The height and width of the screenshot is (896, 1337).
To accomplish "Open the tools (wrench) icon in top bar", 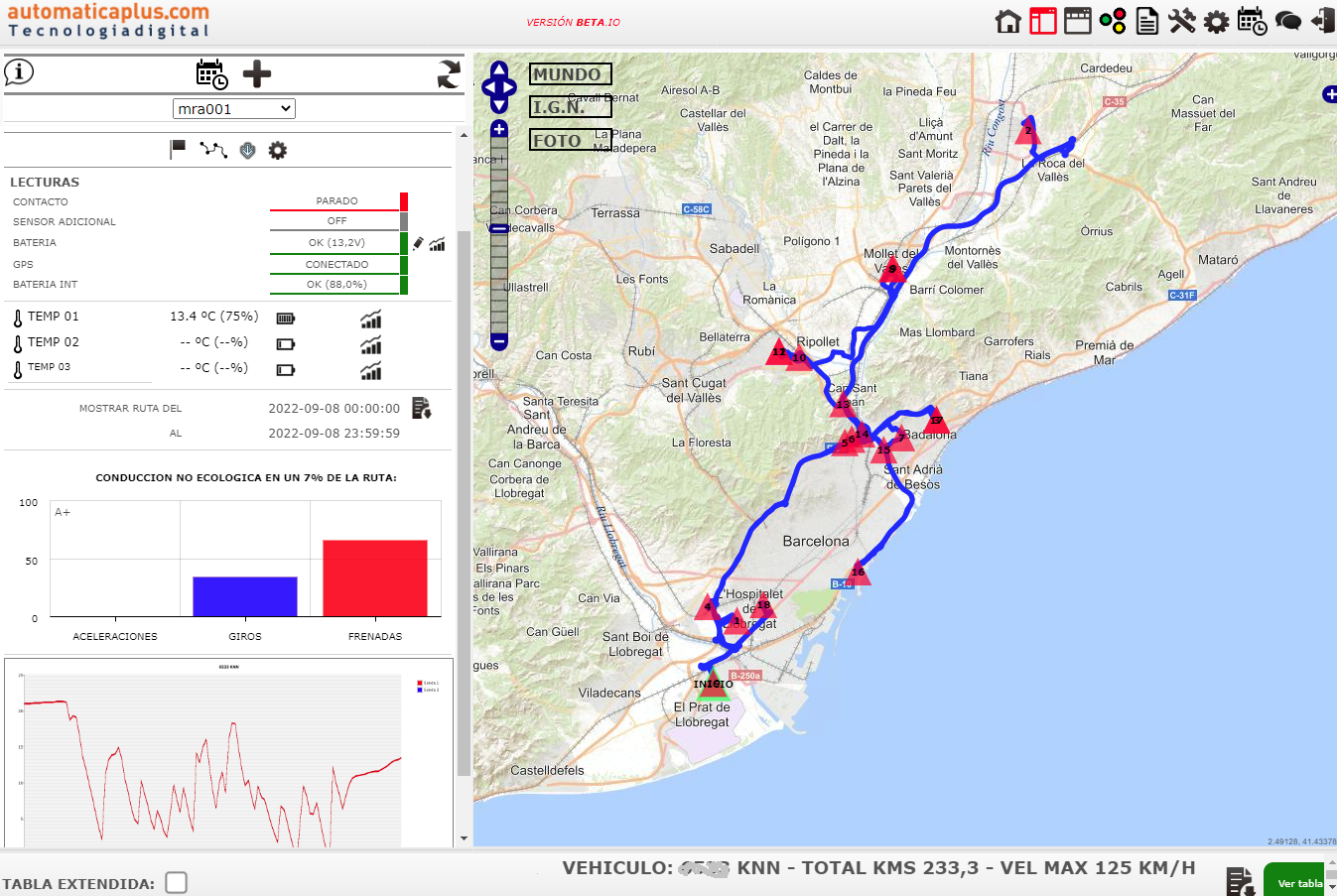I will click(x=1182, y=20).
